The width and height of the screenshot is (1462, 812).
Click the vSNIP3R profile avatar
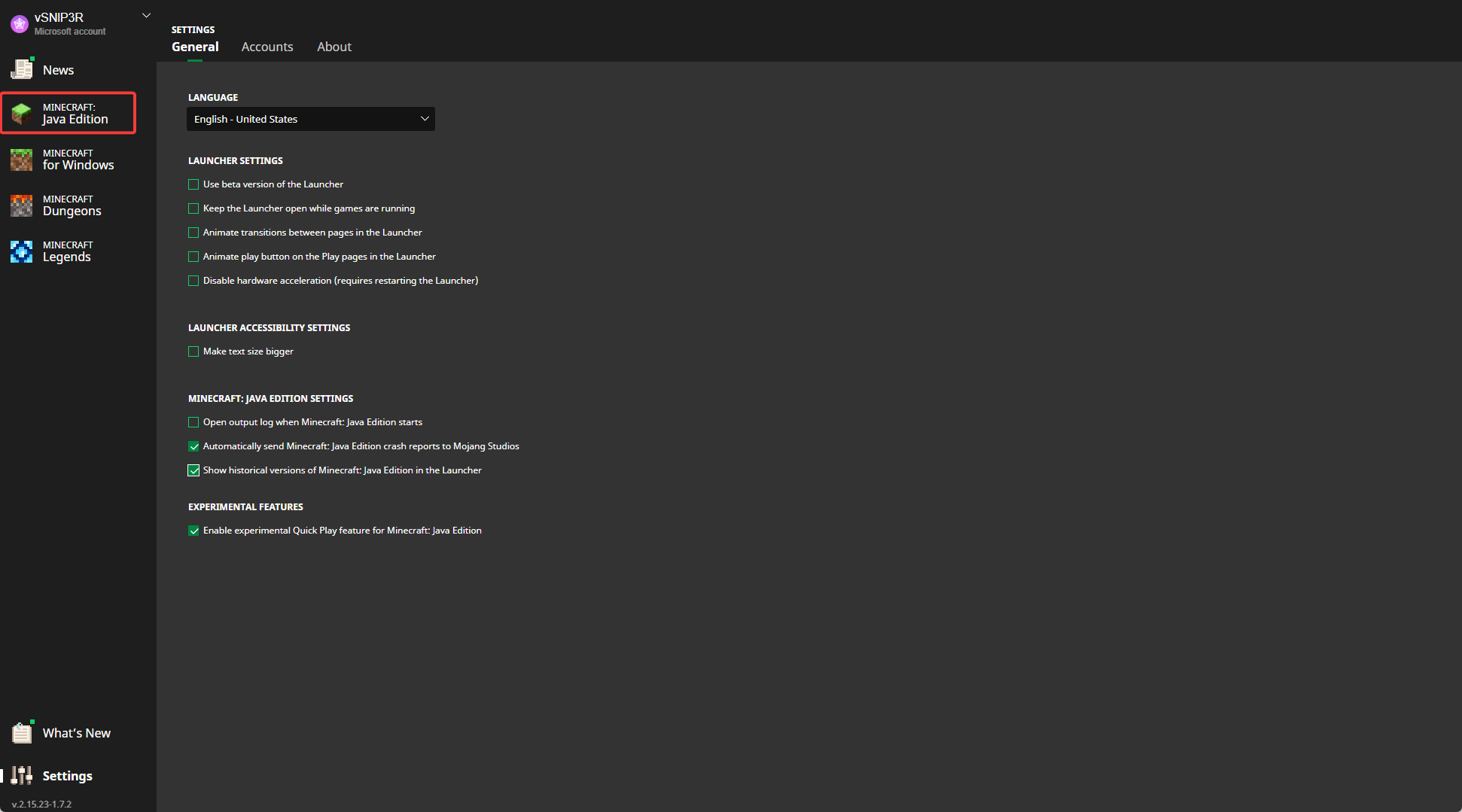pyautogui.click(x=19, y=24)
